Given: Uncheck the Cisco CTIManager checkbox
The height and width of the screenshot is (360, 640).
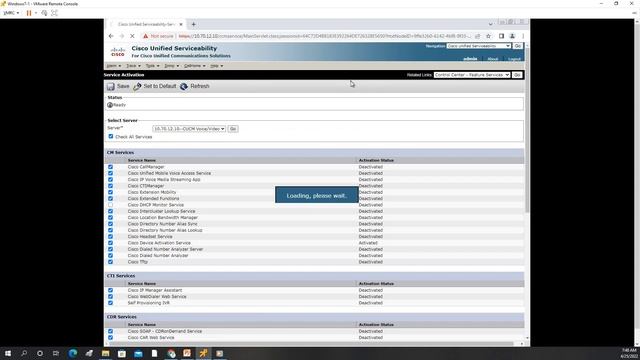Looking at the screenshot, I should (111, 186).
